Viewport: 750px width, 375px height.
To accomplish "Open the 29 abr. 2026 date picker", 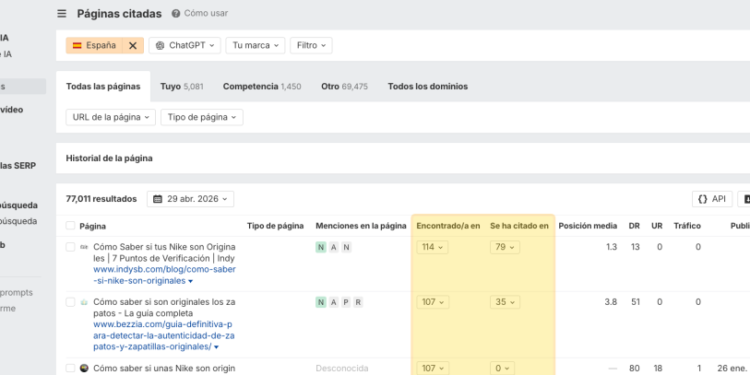I will coord(190,199).
